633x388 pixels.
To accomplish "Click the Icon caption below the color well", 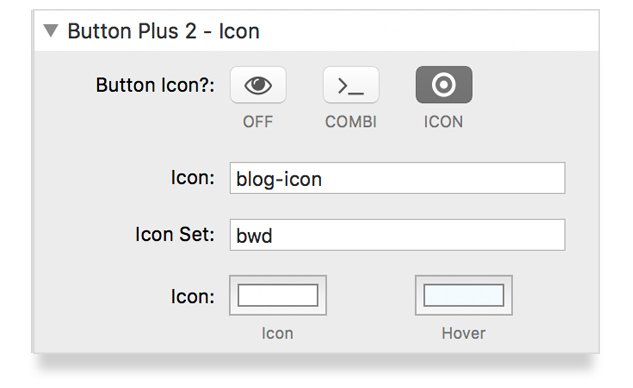I will click(x=277, y=333).
